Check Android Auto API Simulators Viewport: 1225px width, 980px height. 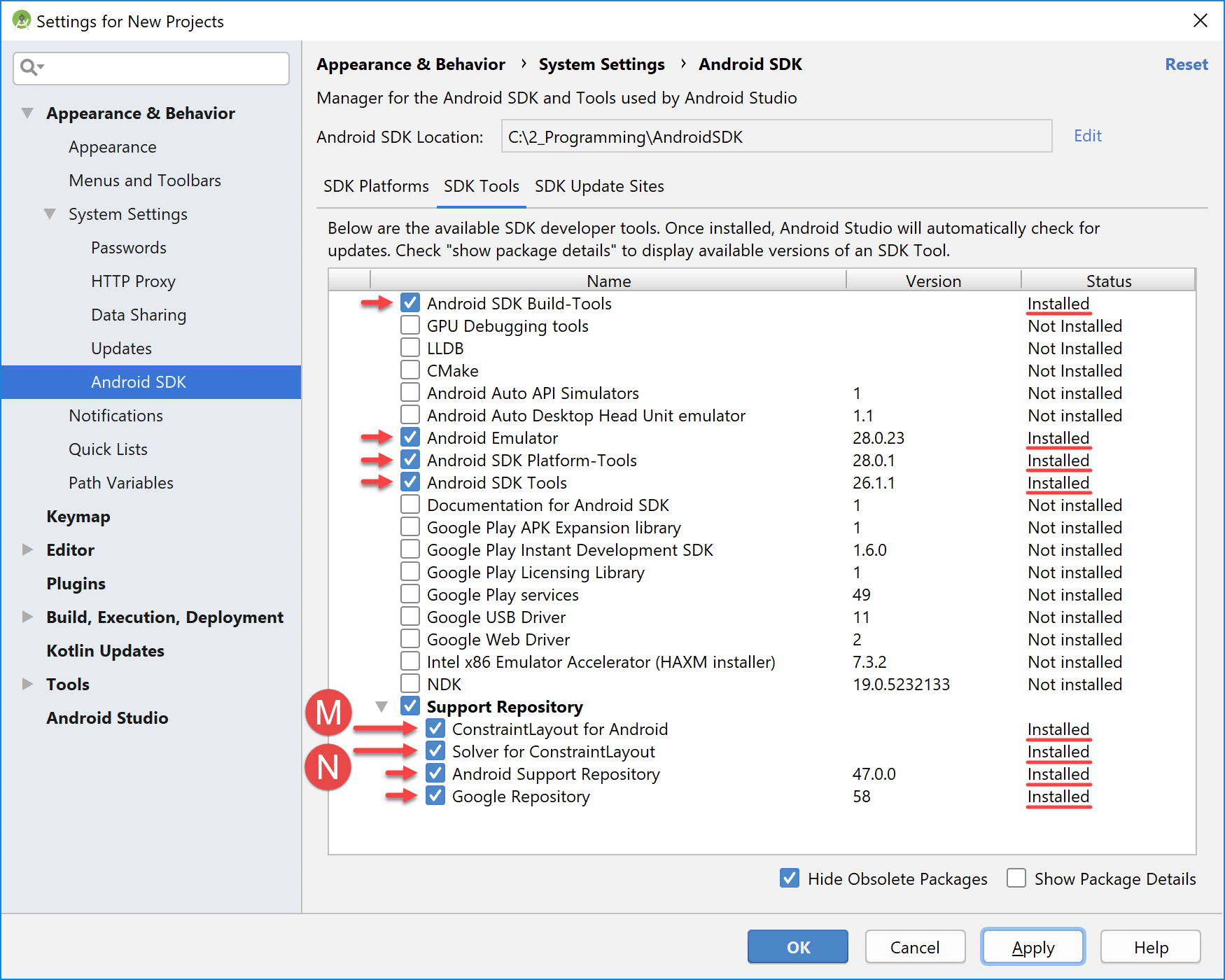410,393
